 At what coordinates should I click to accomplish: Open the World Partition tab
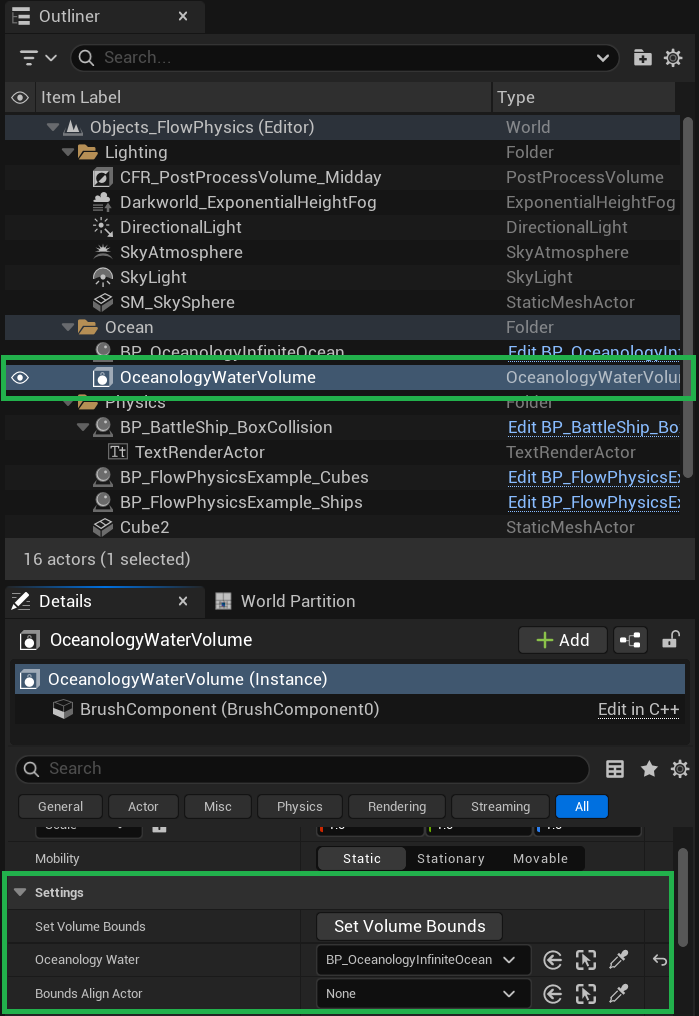point(286,601)
